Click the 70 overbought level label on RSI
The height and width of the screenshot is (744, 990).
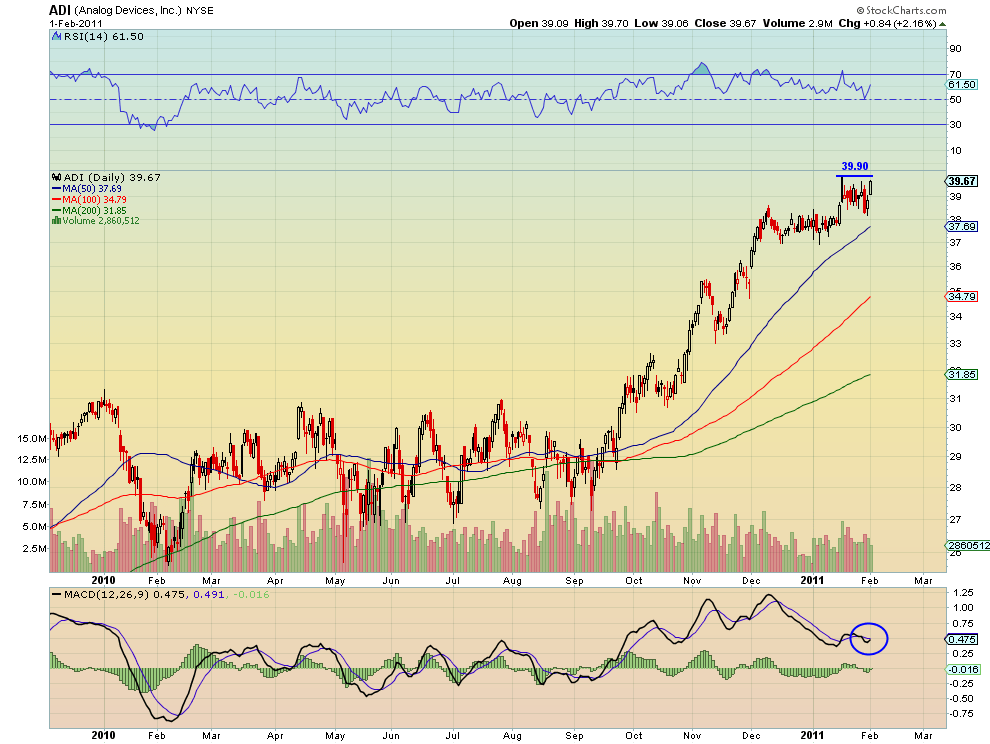click(955, 75)
